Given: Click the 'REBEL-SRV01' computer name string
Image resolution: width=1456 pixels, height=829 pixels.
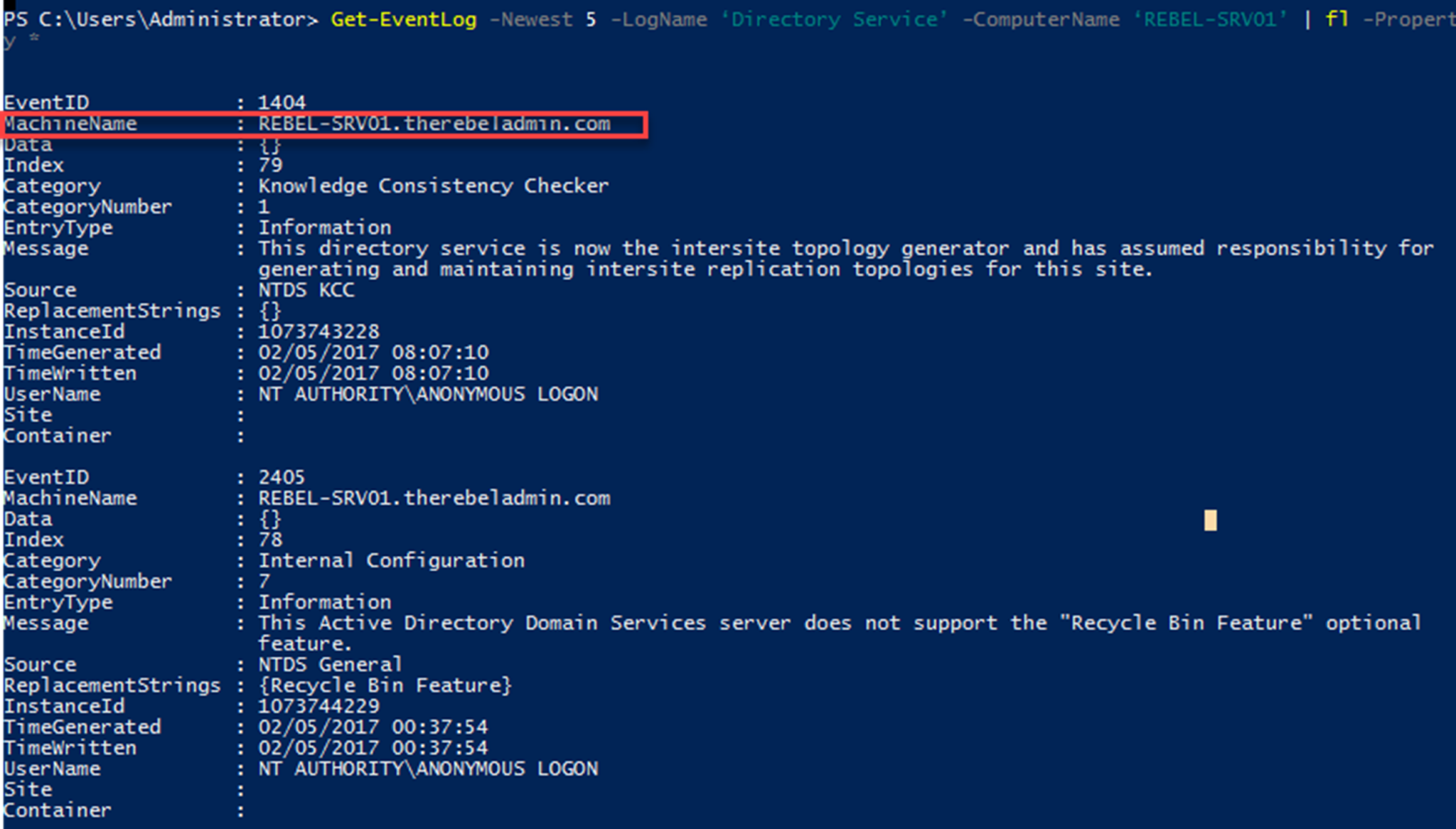Looking at the screenshot, I should (1209, 19).
